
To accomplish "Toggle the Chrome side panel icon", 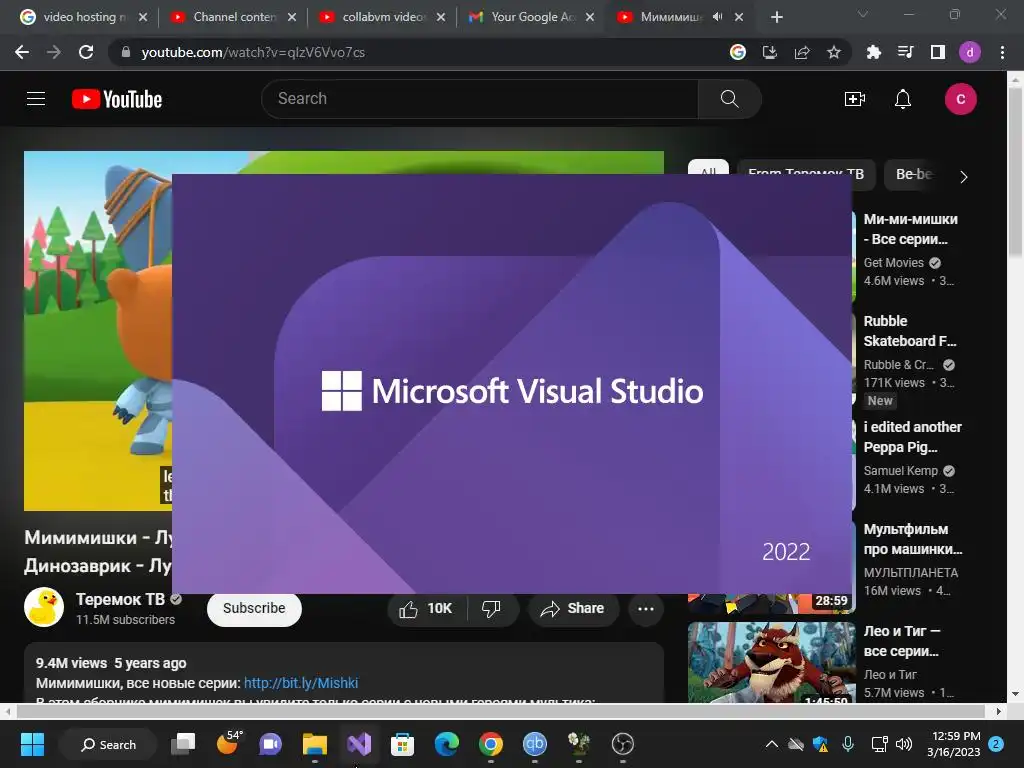I will [938, 52].
